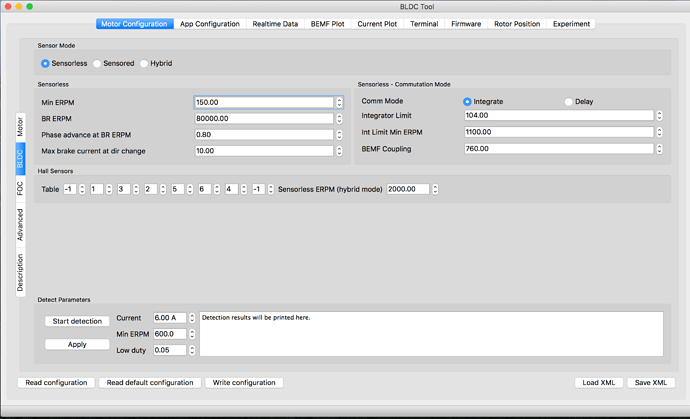Switch commutation mode to Delay
The height and width of the screenshot is (419, 690).
pyautogui.click(x=569, y=101)
